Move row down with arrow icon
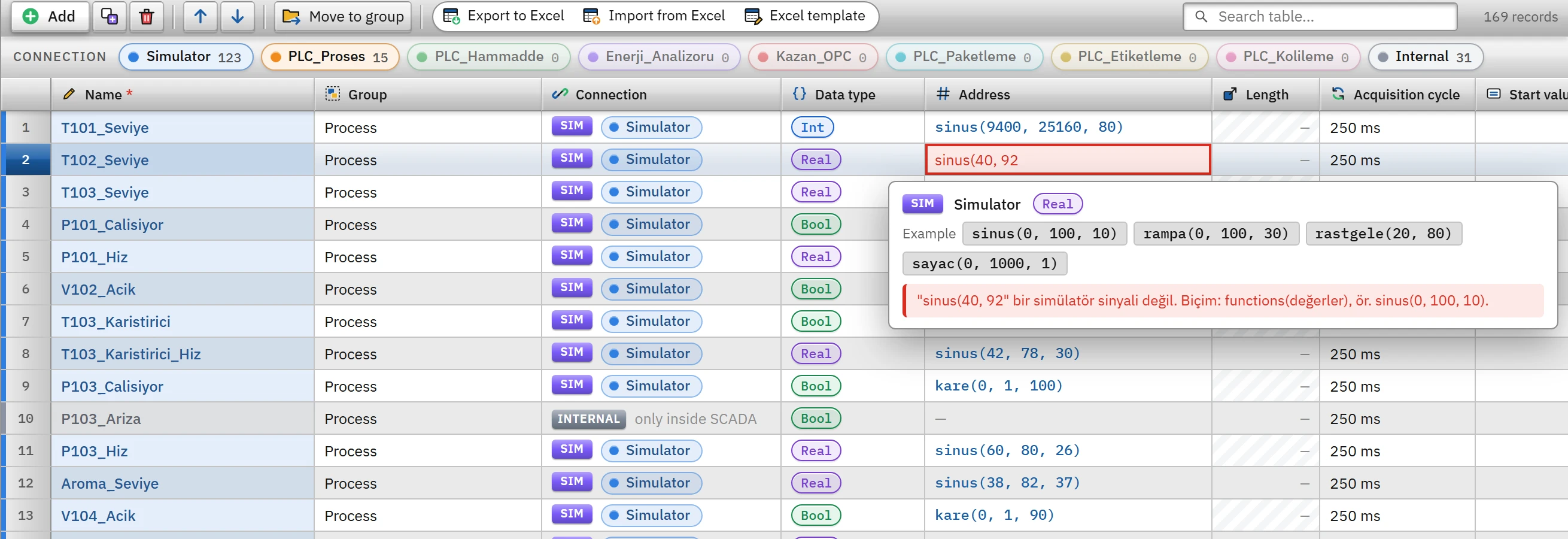The image size is (1568, 539). tap(238, 16)
